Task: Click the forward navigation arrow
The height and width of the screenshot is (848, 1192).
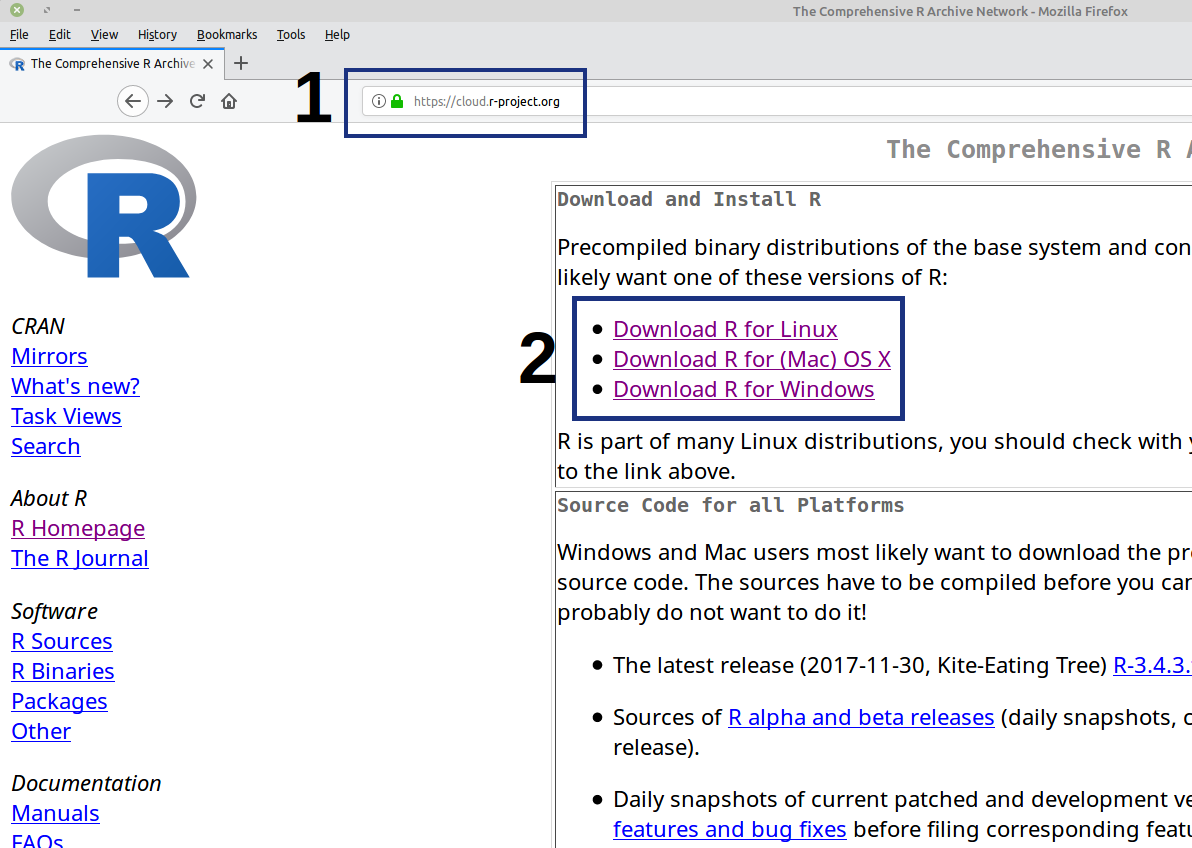Action: (x=165, y=101)
